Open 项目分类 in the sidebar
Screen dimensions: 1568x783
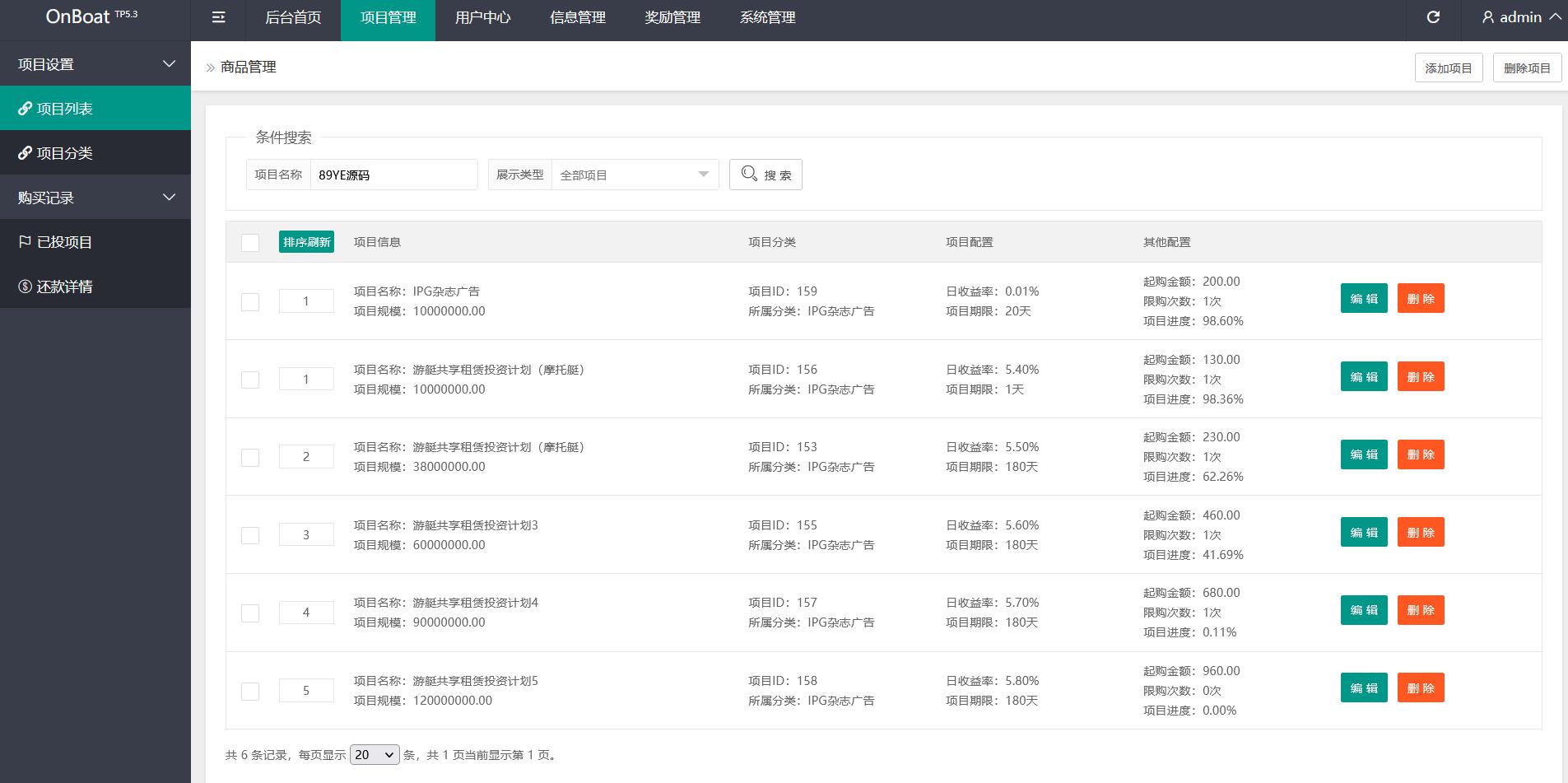[x=95, y=153]
